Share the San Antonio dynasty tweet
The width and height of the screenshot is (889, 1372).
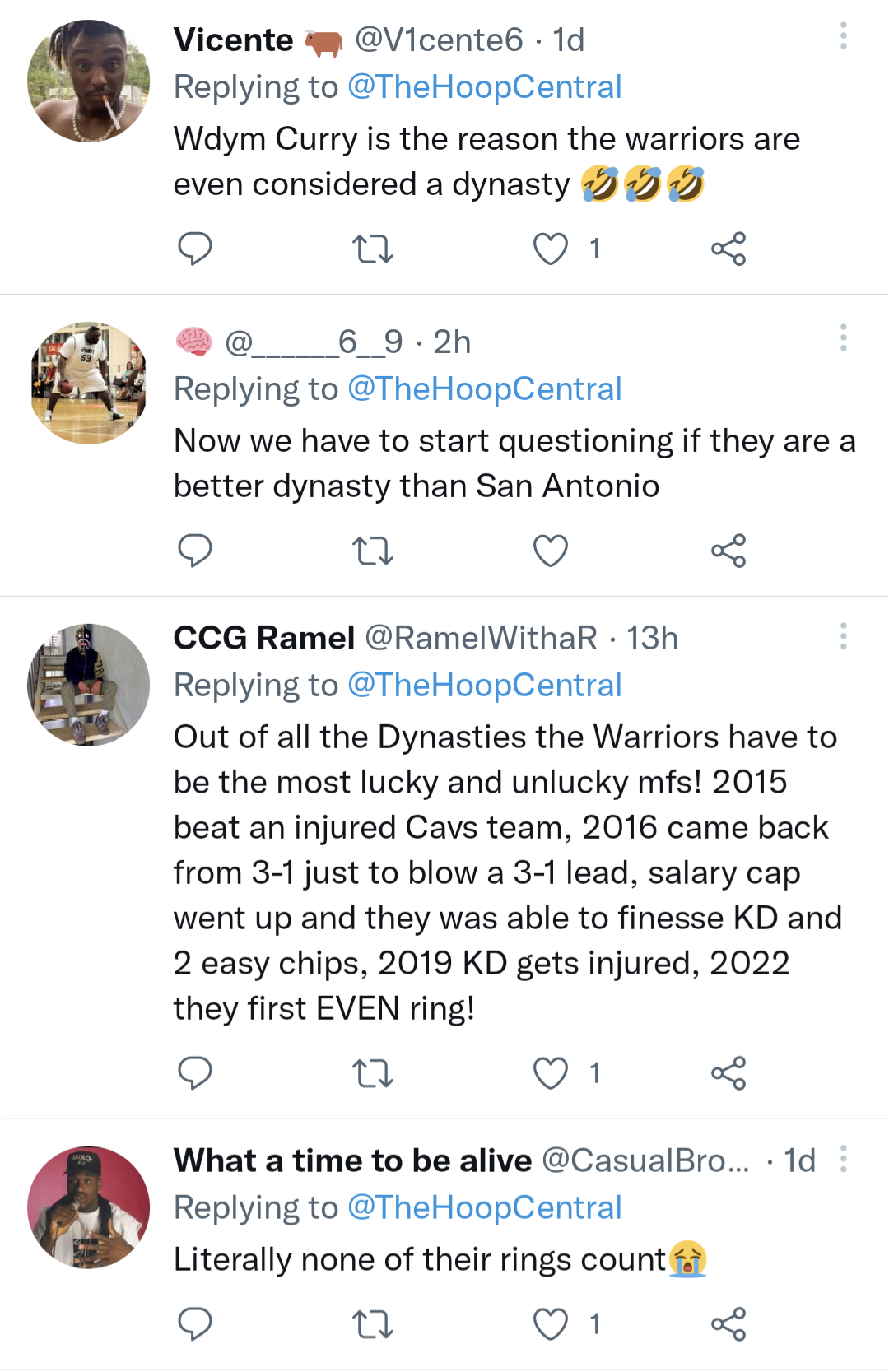(728, 551)
